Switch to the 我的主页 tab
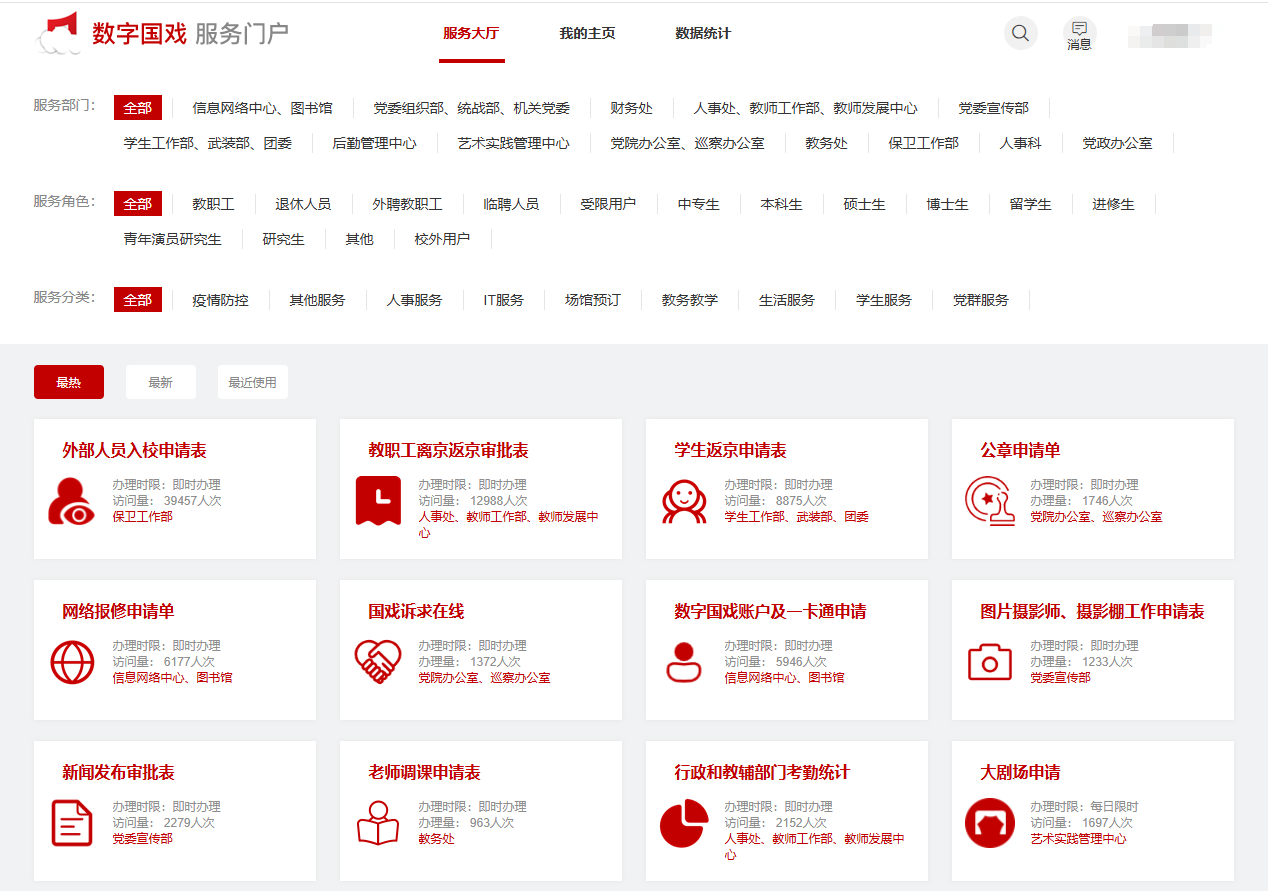The width and height of the screenshot is (1268, 891). [587, 34]
